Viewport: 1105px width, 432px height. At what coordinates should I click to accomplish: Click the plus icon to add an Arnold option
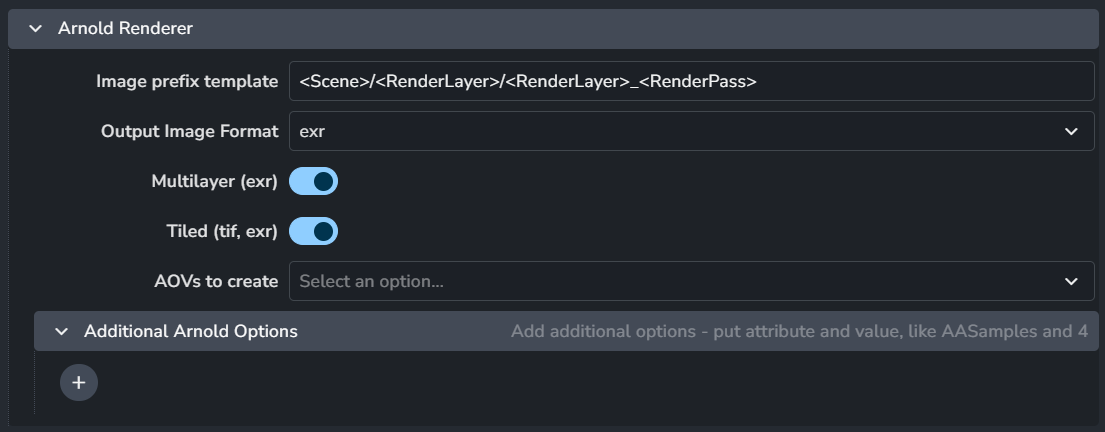79,382
